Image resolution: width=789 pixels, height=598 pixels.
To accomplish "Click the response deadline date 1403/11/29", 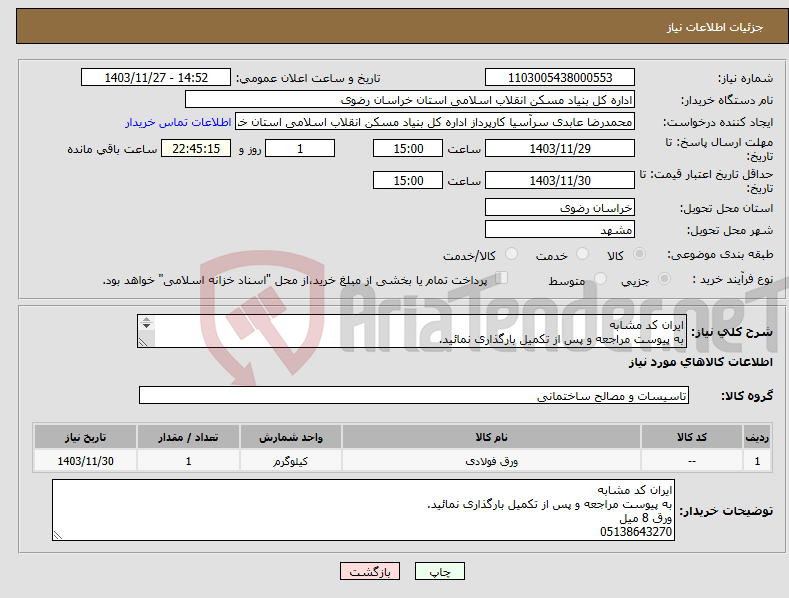I will point(560,148).
